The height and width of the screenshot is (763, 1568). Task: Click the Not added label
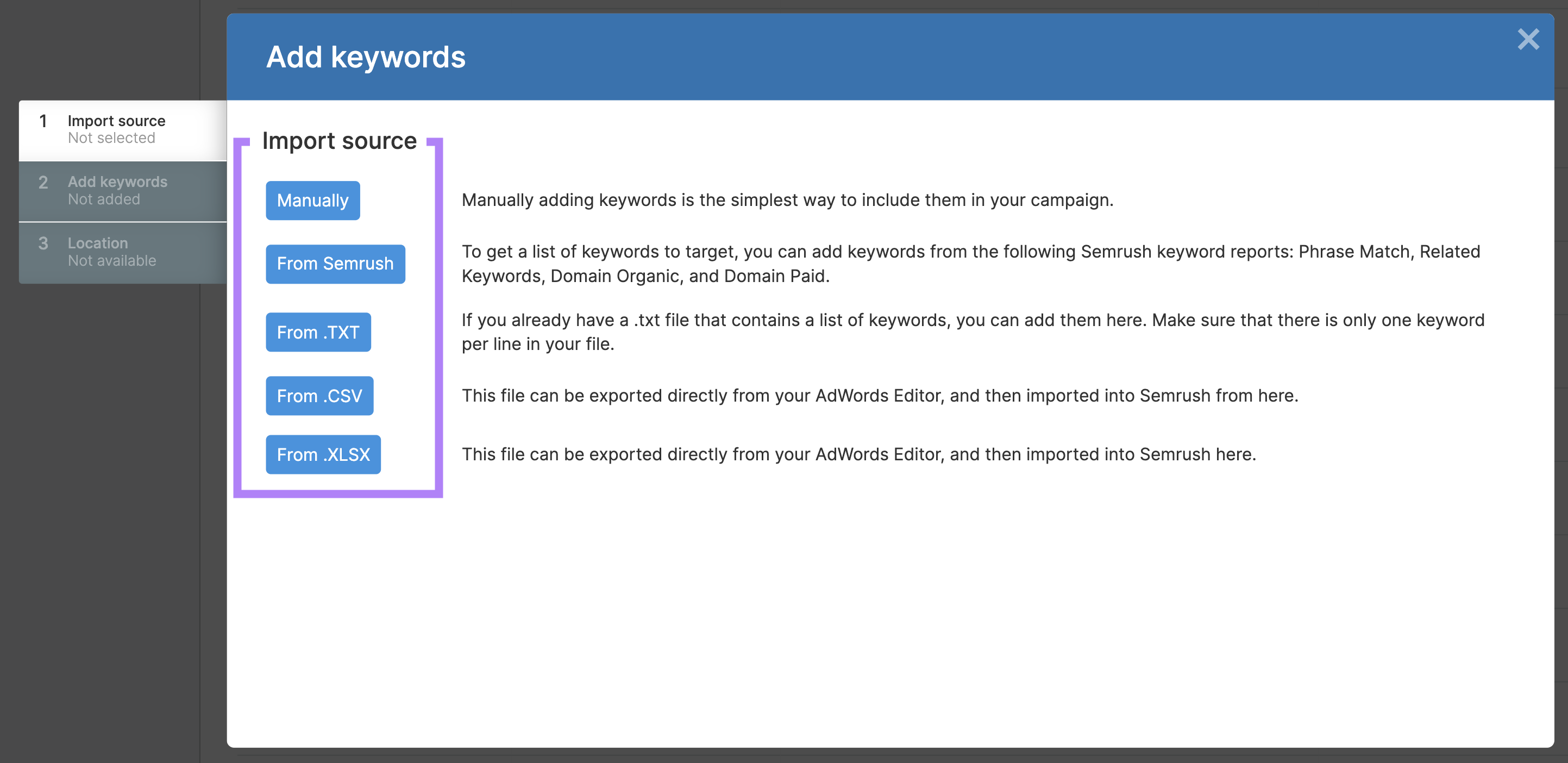pyautogui.click(x=103, y=199)
